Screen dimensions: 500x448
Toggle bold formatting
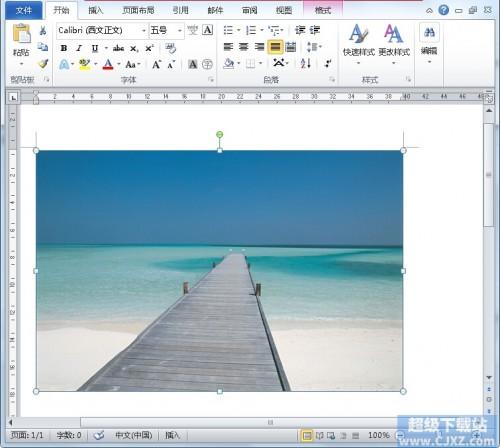[64, 48]
